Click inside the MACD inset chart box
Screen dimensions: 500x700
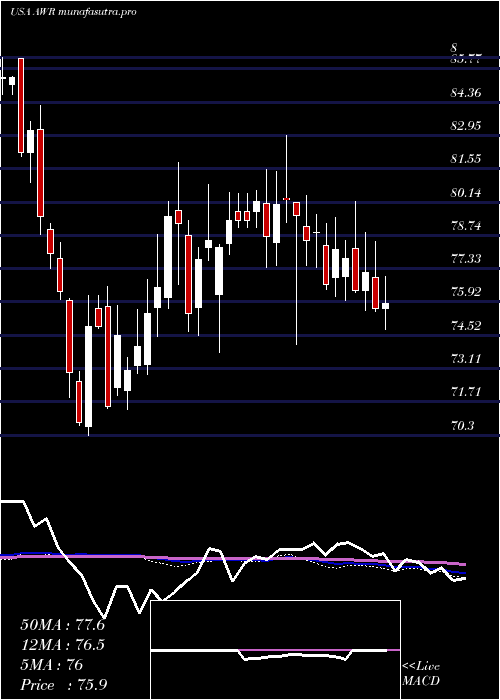(x=275, y=650)
